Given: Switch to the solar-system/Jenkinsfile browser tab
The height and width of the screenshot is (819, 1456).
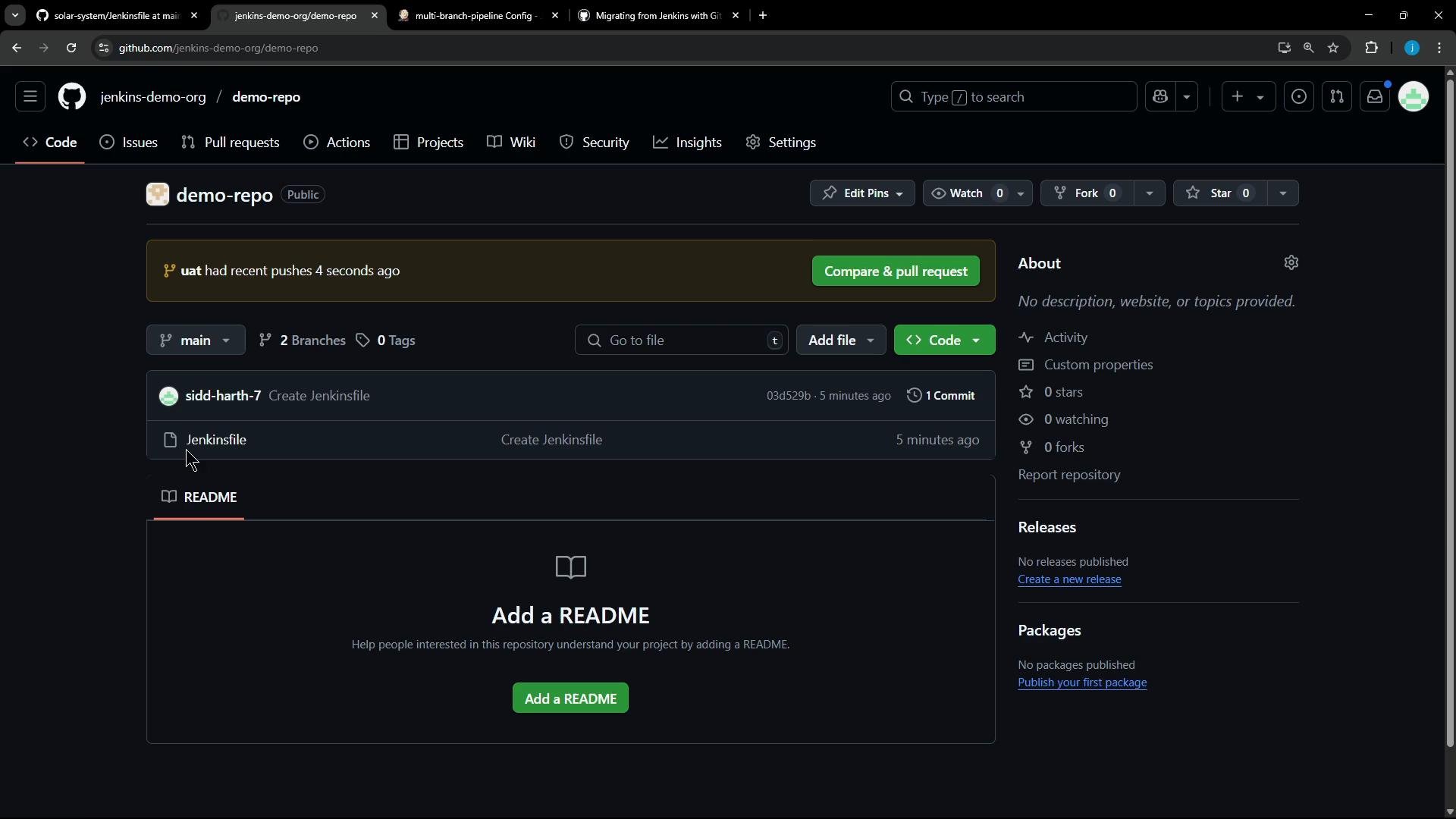Looking at the screenshot, I should pyautogui.click(x=118, y=15).
